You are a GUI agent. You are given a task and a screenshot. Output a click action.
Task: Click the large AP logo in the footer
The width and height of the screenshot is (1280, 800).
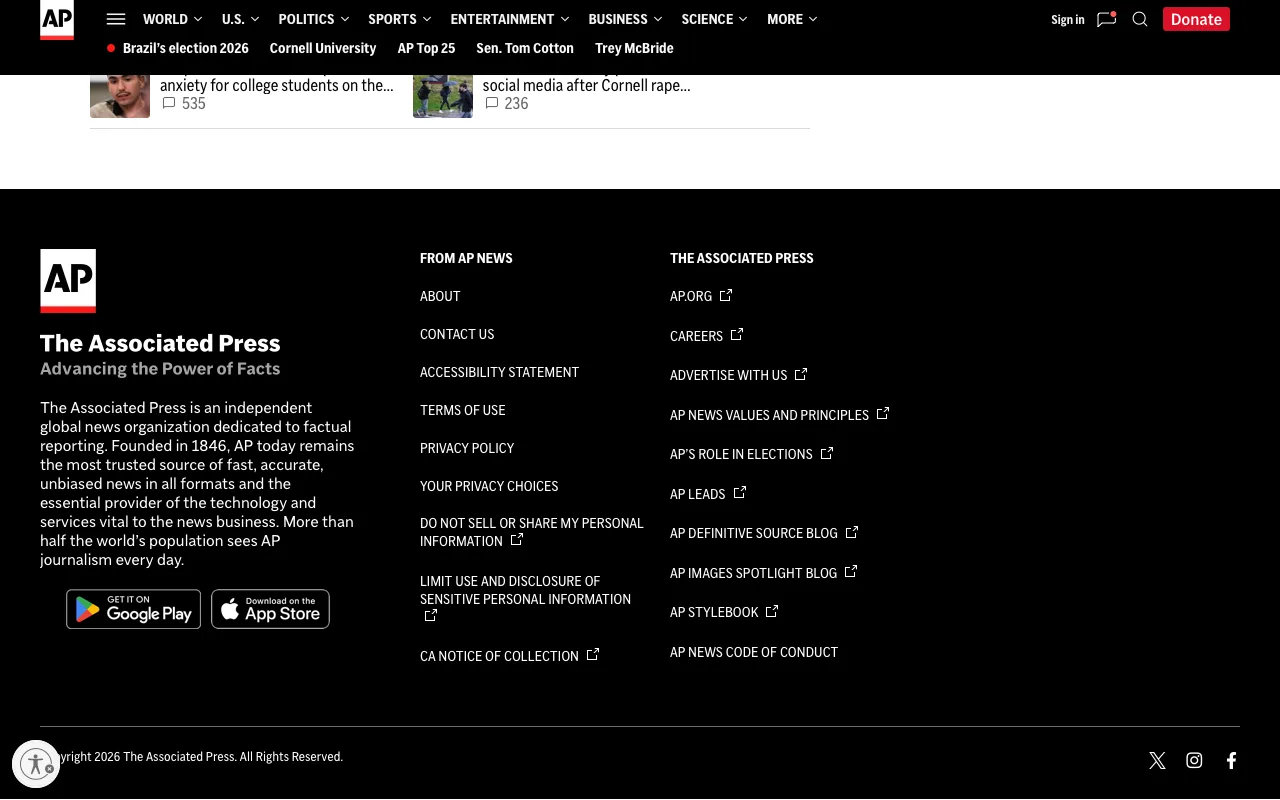click(x=68, y=281)
